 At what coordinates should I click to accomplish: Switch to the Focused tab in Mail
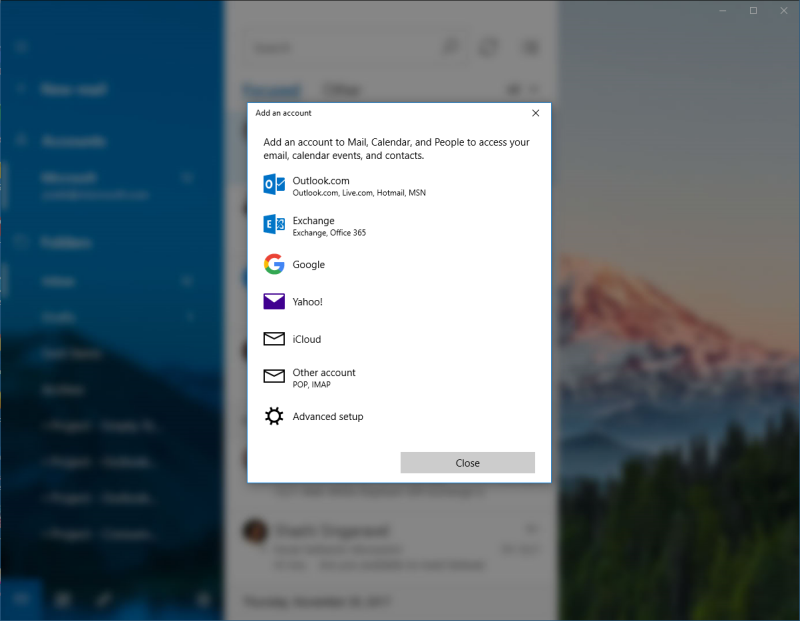tap(272, 90)
